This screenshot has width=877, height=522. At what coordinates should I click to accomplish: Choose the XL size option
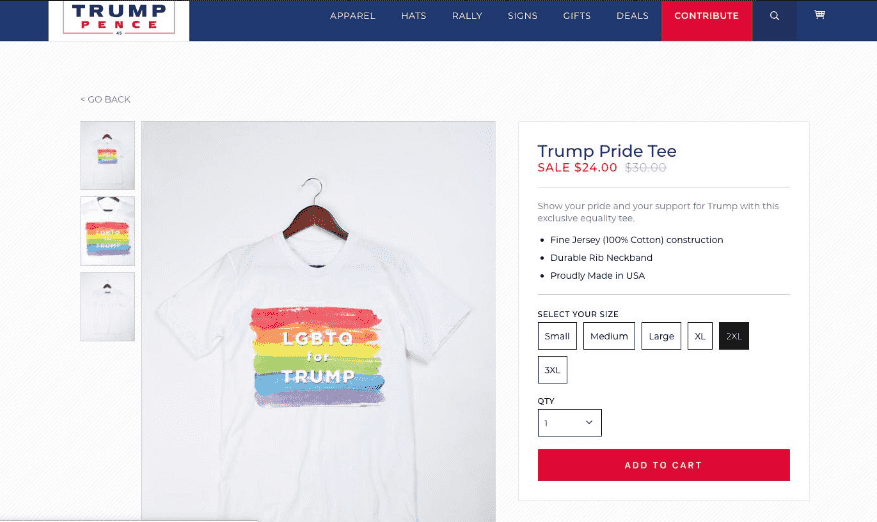click(700, 336)
